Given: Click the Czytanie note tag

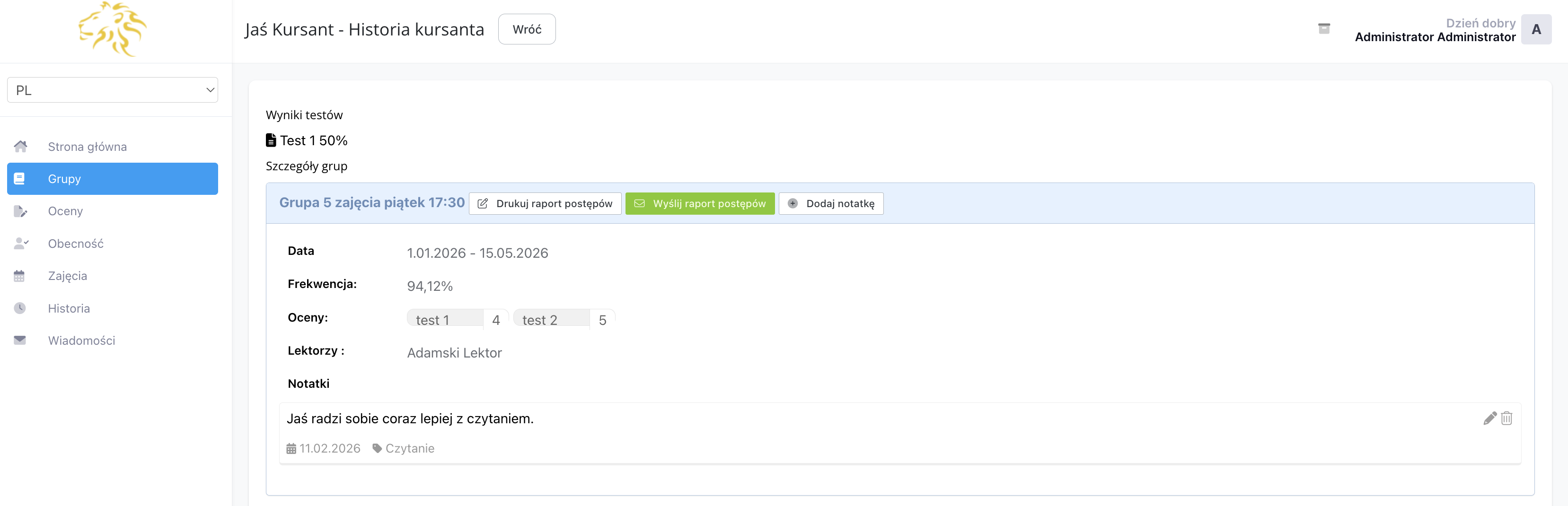Looking at the screenshot, I should 409,449.
